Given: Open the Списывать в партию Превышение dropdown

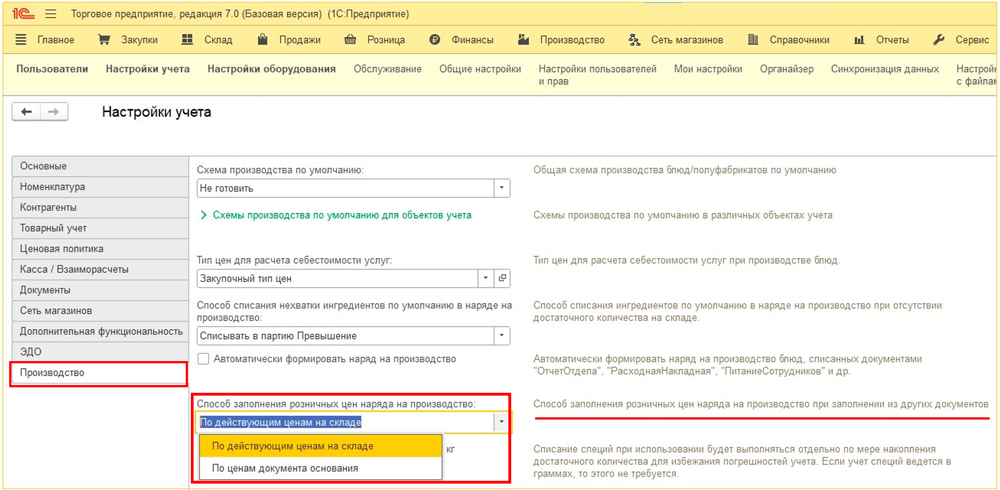Looking at the screenshot, I should [x=502, y=336].
